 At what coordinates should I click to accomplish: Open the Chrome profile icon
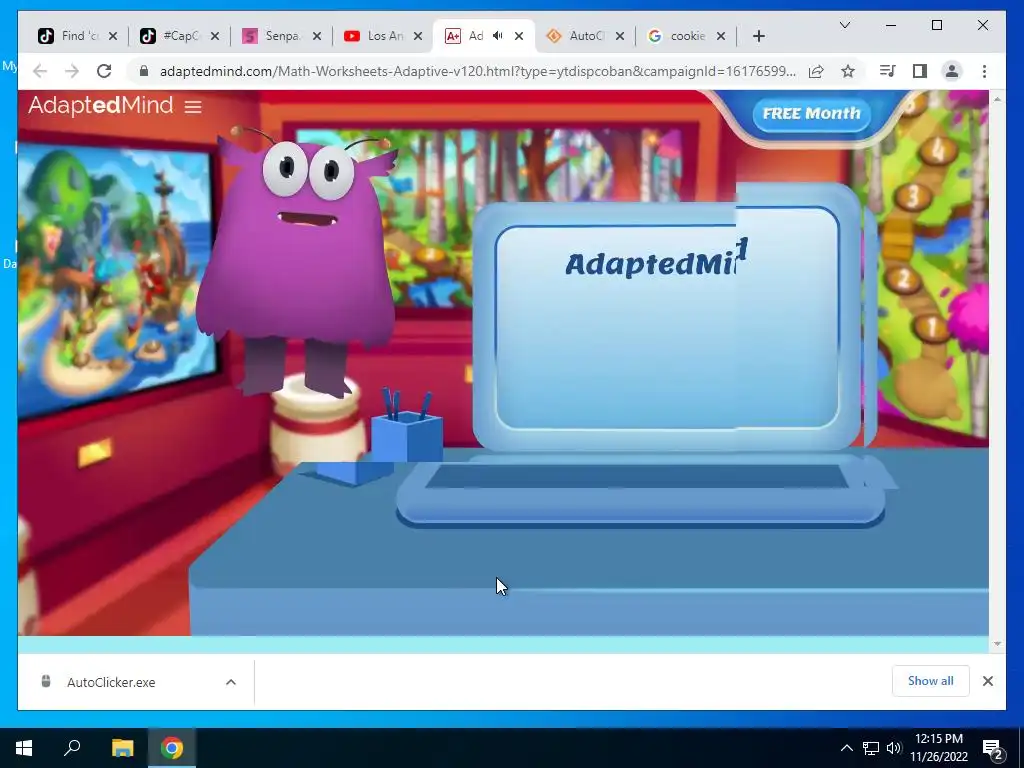pyautogui.click(x=952, y=71)
